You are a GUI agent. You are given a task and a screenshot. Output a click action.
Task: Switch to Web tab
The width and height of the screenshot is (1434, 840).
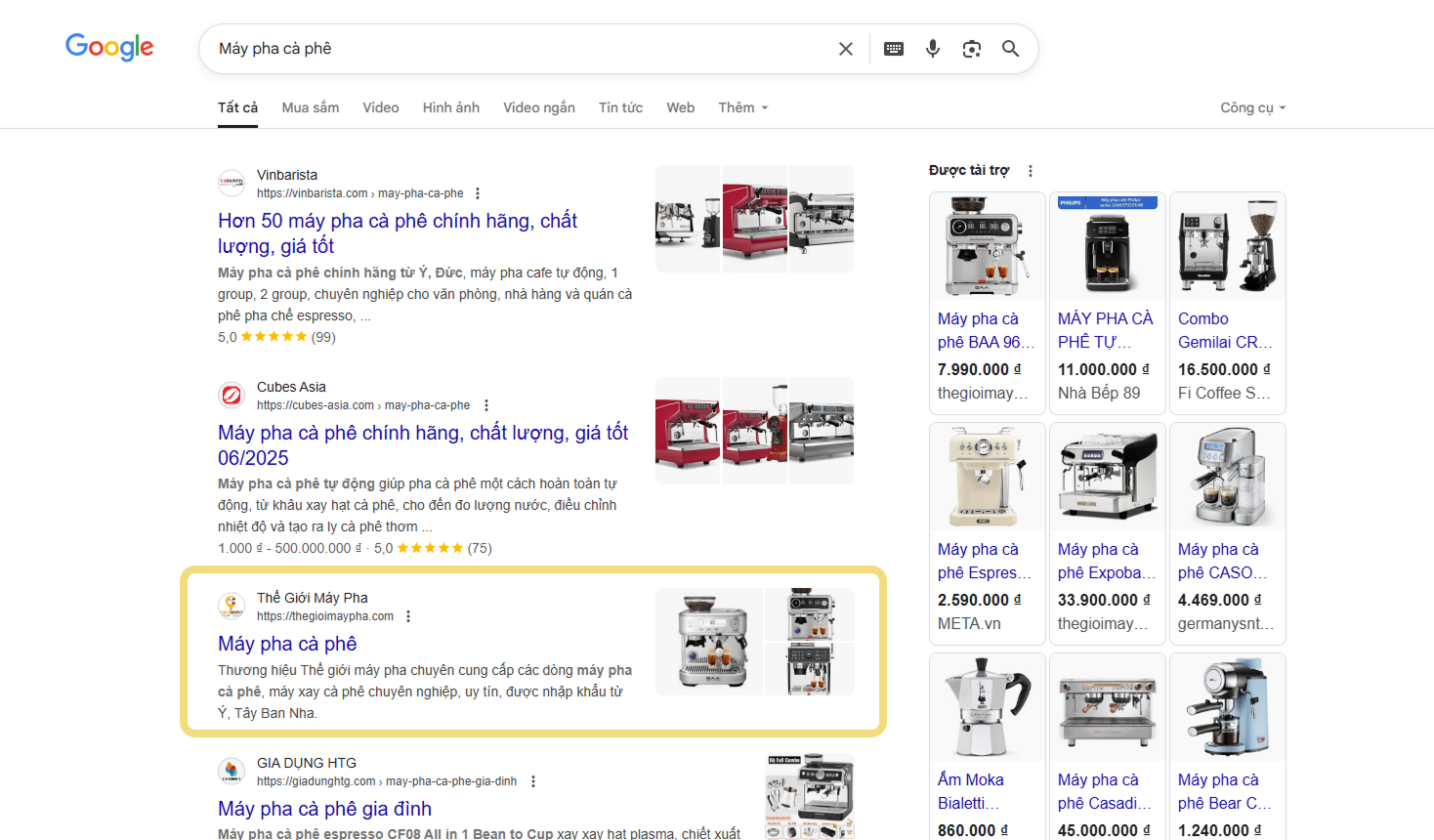(681, 107)
